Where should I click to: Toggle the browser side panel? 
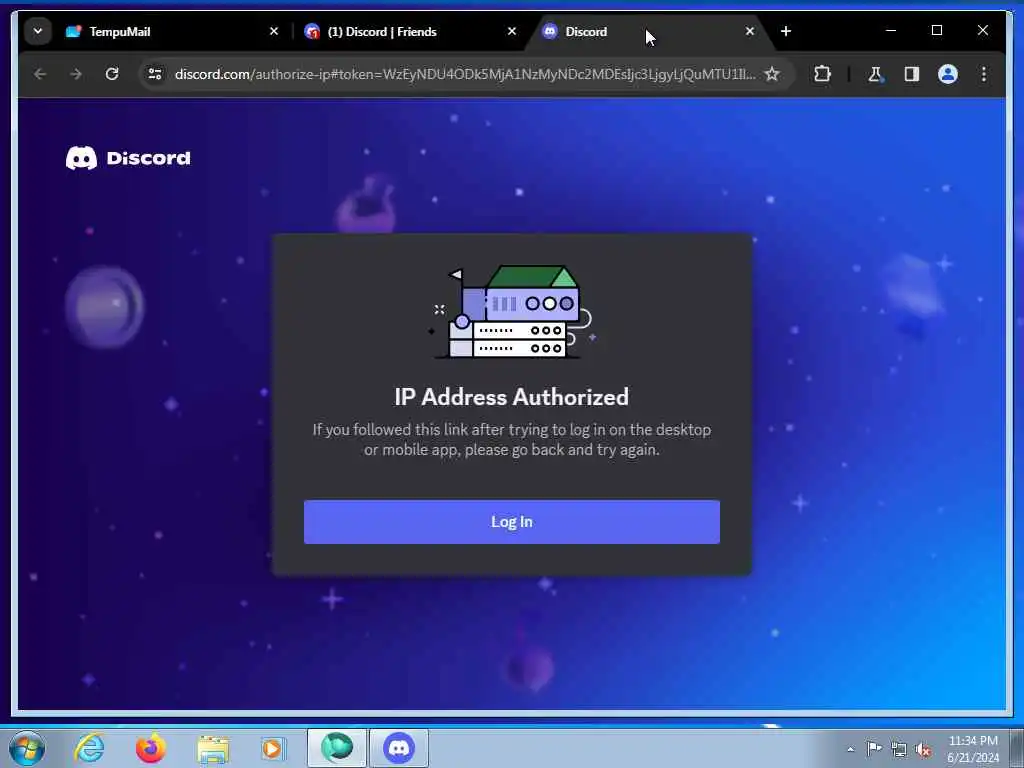click(912, 74)
